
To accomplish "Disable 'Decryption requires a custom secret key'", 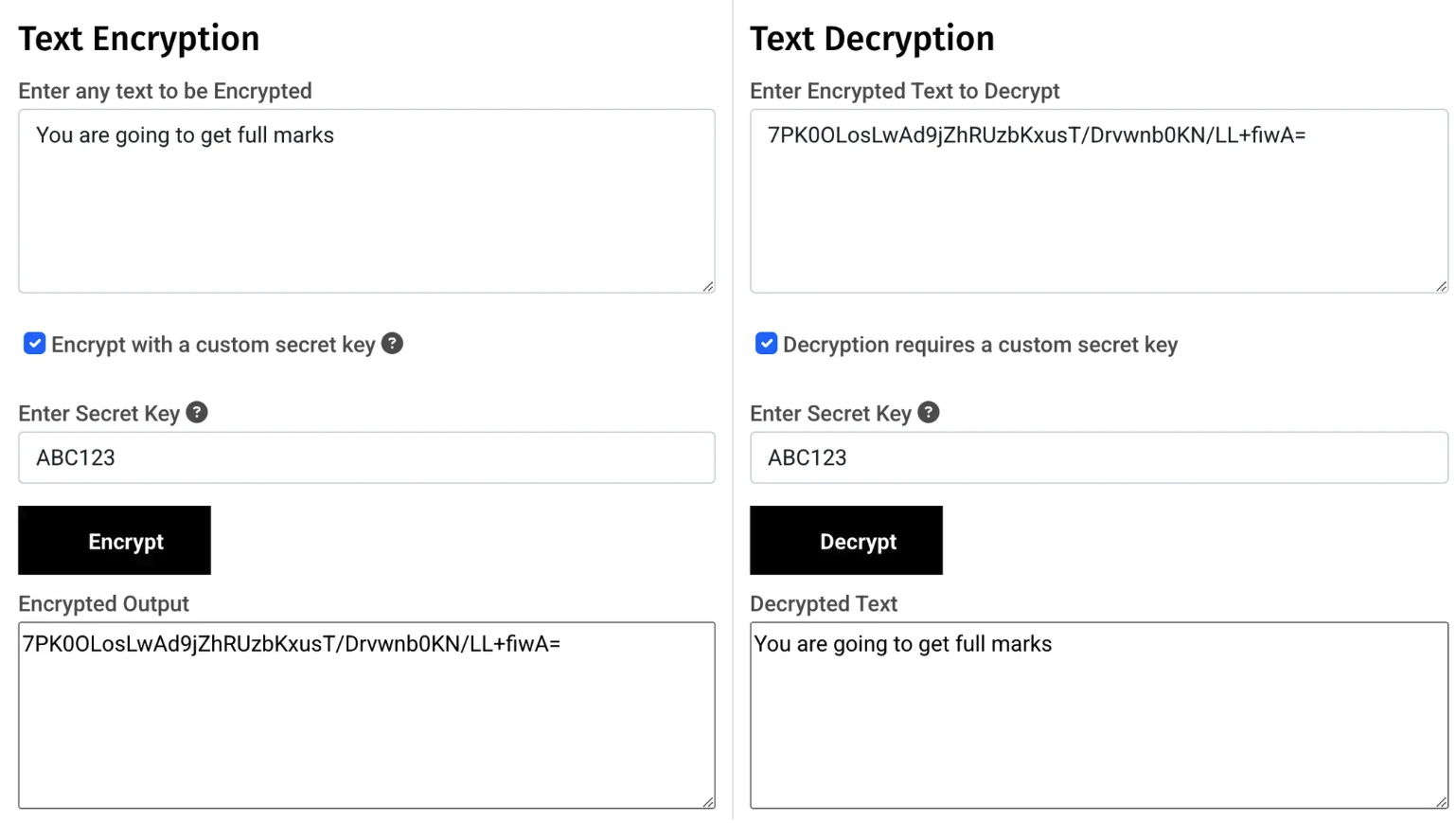I will [x=766, y=344].
